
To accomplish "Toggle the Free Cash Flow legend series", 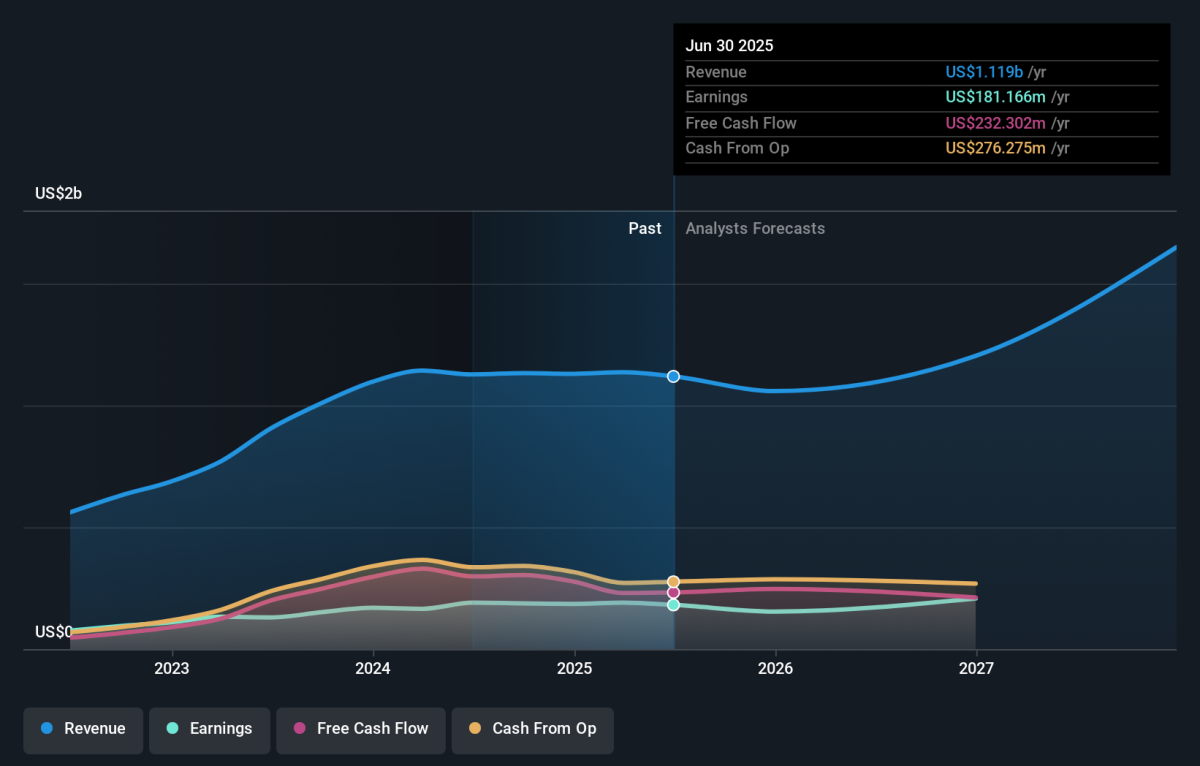I will 361,729.
